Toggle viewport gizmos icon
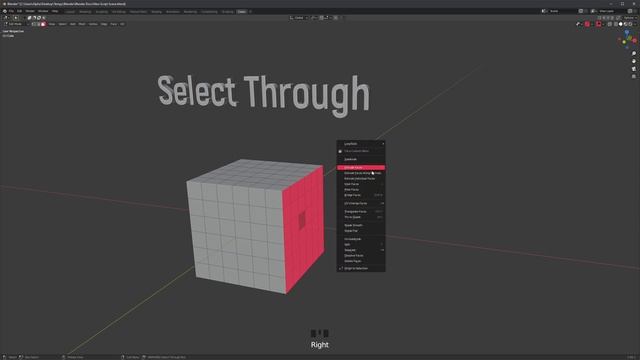The image size is (640, 360). (x=587, y=24)
